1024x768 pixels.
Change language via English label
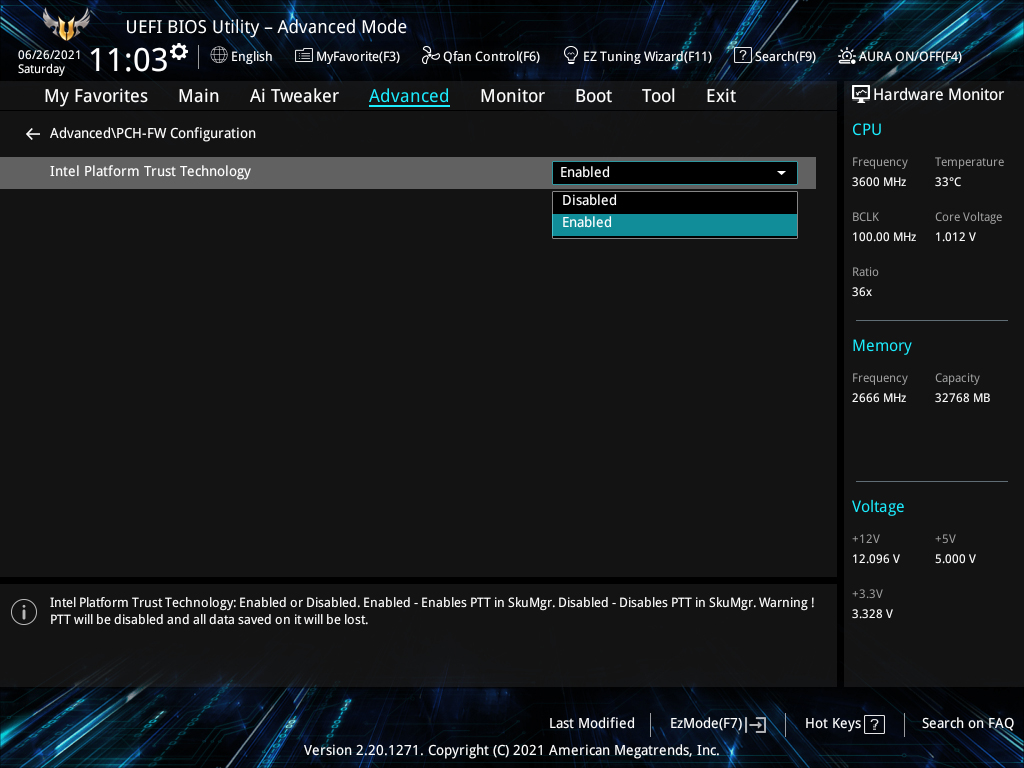pos(251,57)
